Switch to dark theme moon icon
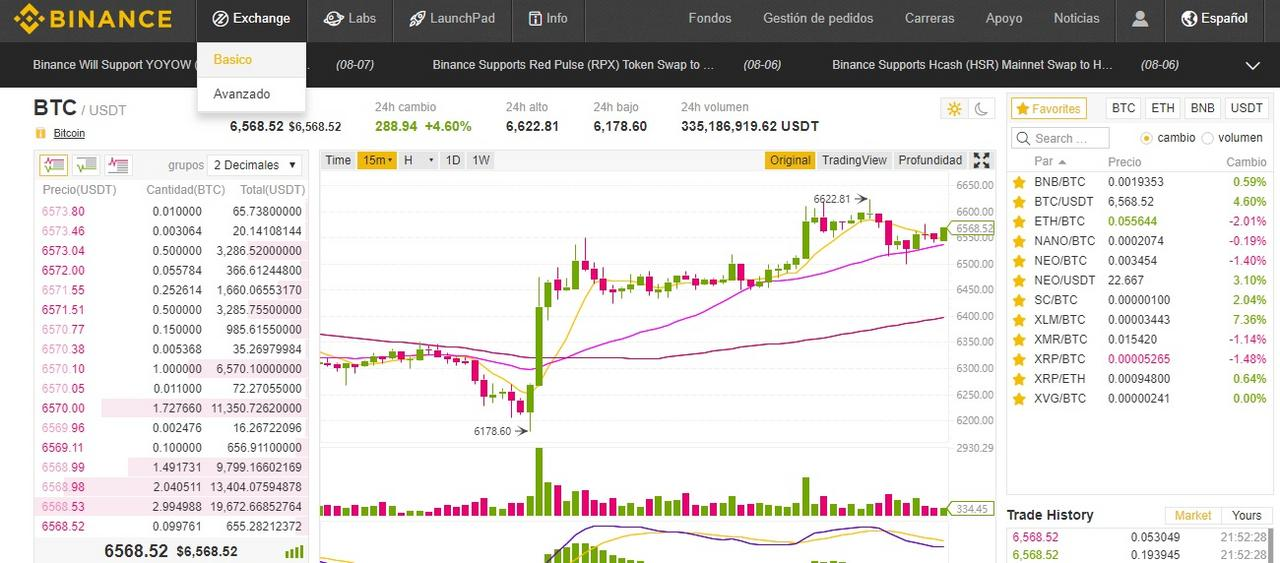This screenshot has height=563, width=1280. (981, 109)
